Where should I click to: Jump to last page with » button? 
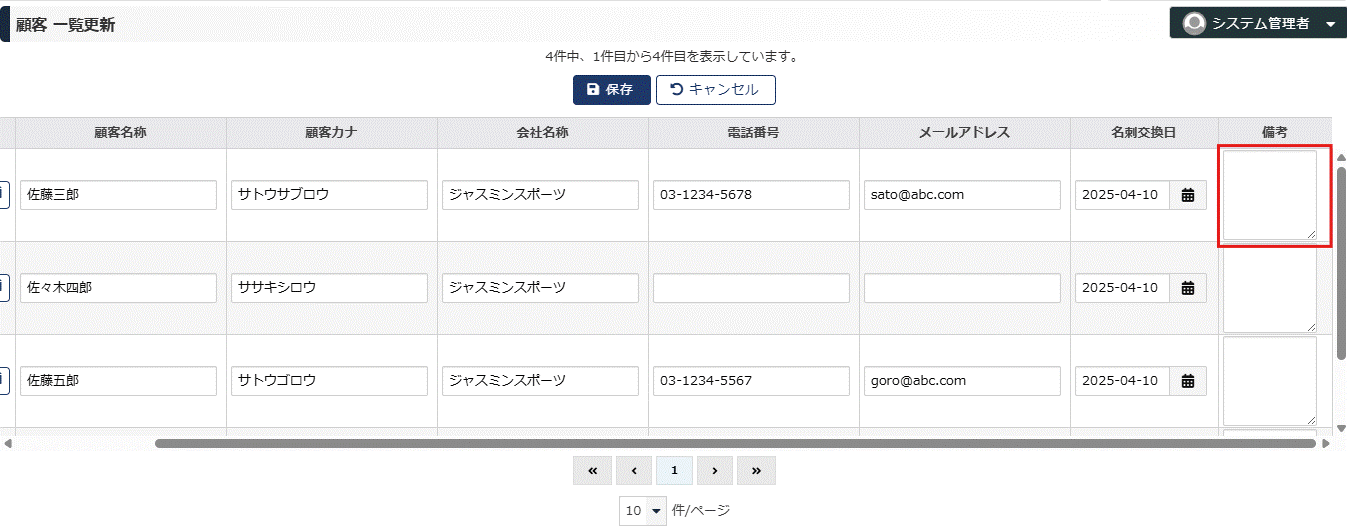pos(756,470)
